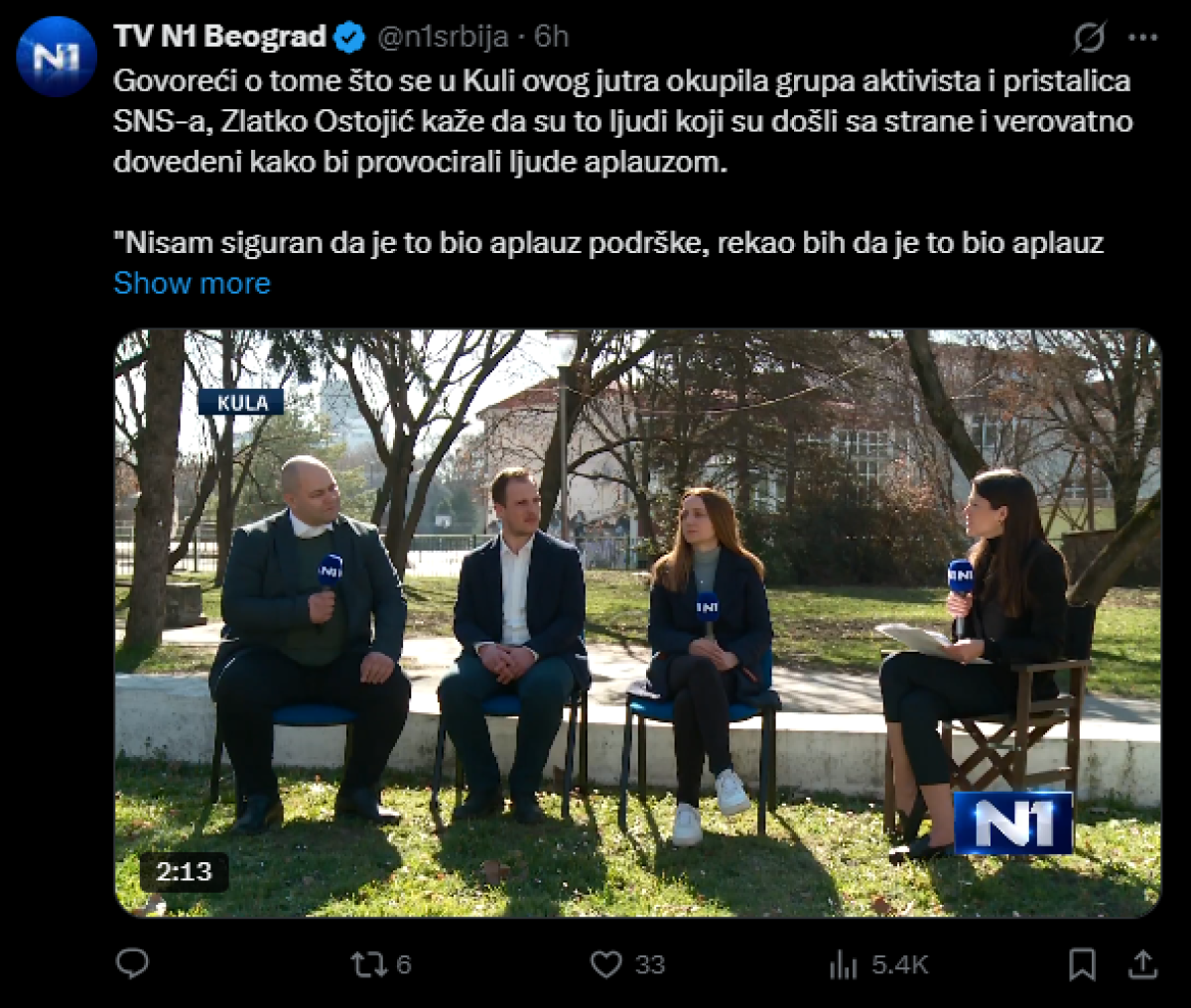The height and width of the screenshot is (1008, 1191).
Task: Bookmark this post
Action: pyautogui.click(x=1082, y=964)
